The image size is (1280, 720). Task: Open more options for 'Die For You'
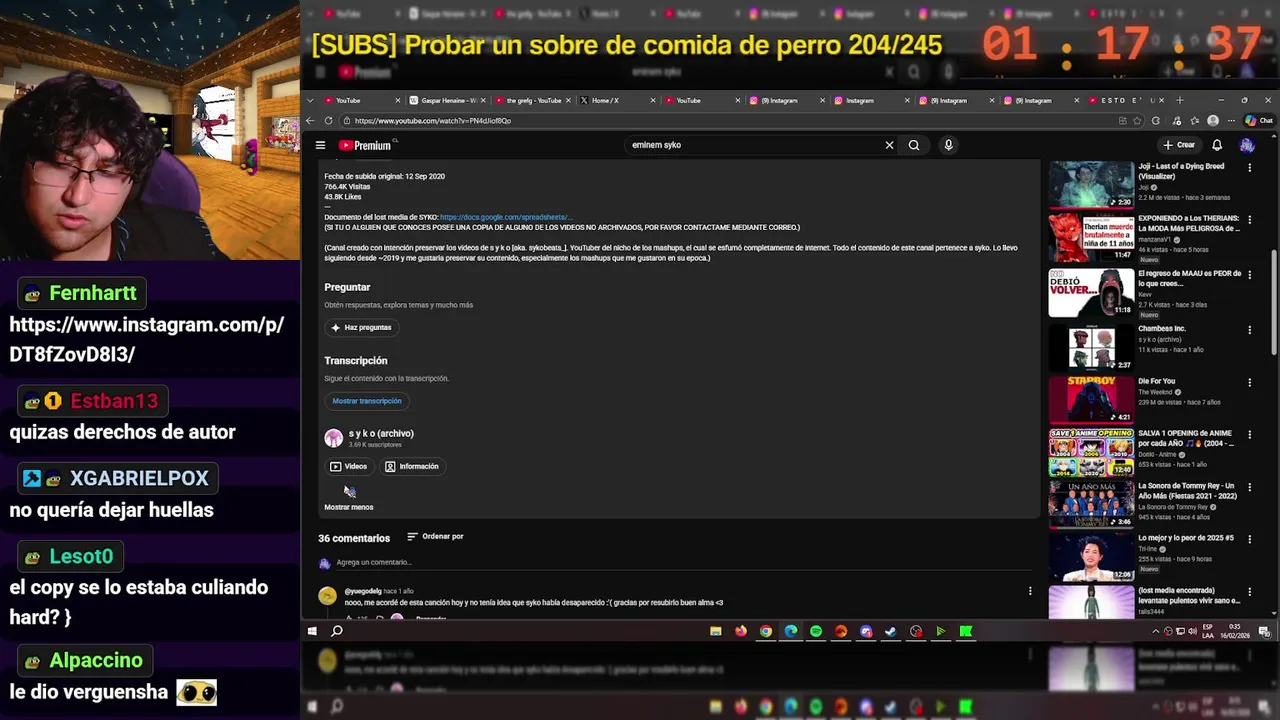pos(1249,382)
